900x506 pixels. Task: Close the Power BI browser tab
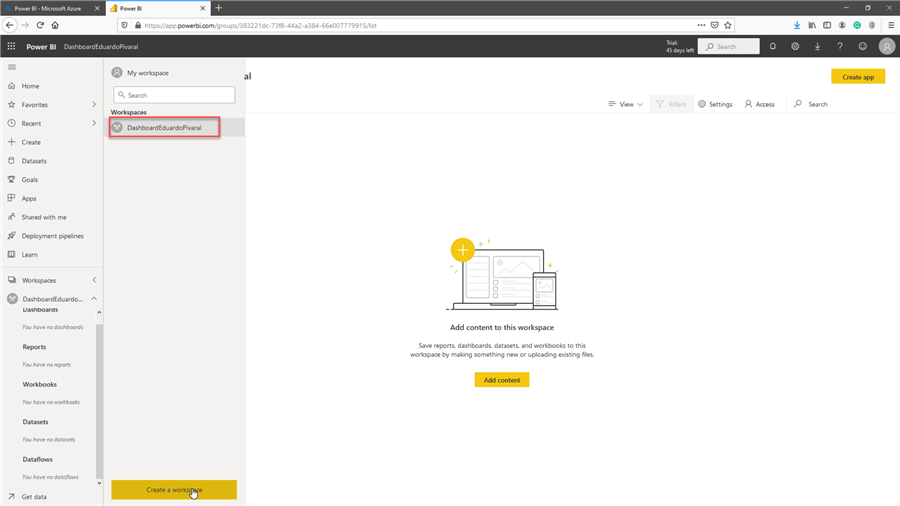coord(203,9)
